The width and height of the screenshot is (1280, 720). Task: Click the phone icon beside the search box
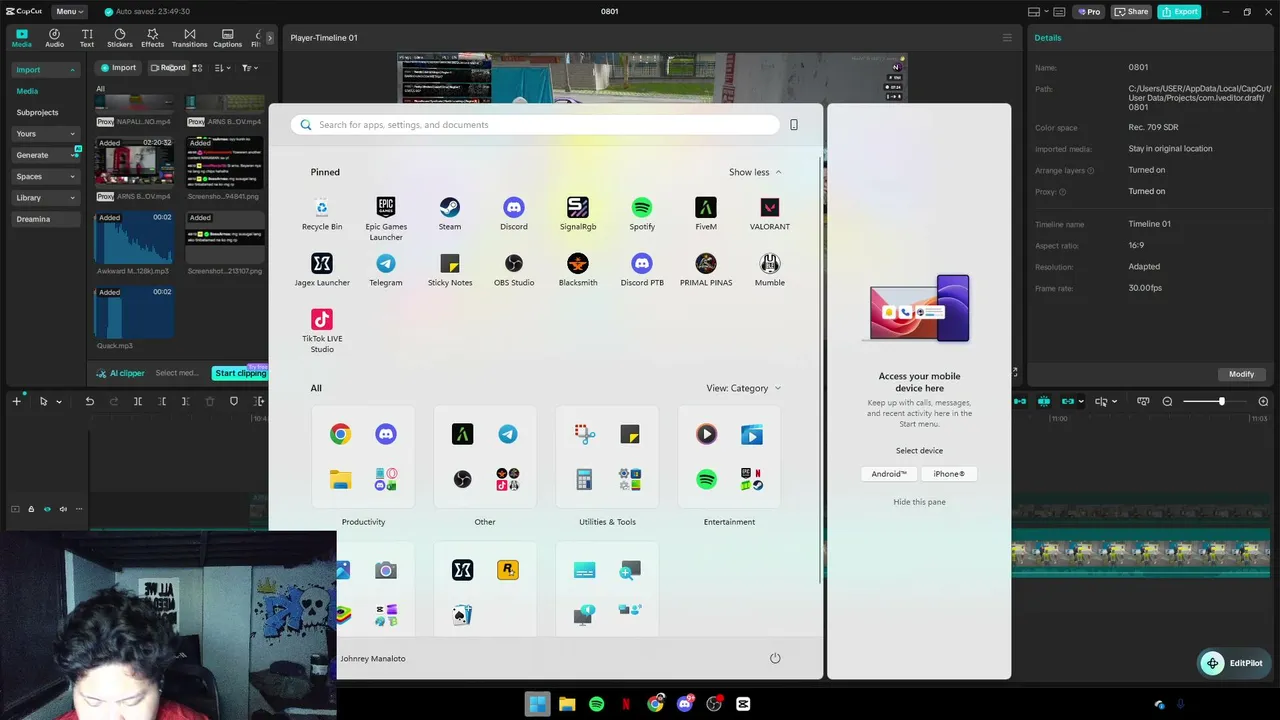[x=794, y=125]
